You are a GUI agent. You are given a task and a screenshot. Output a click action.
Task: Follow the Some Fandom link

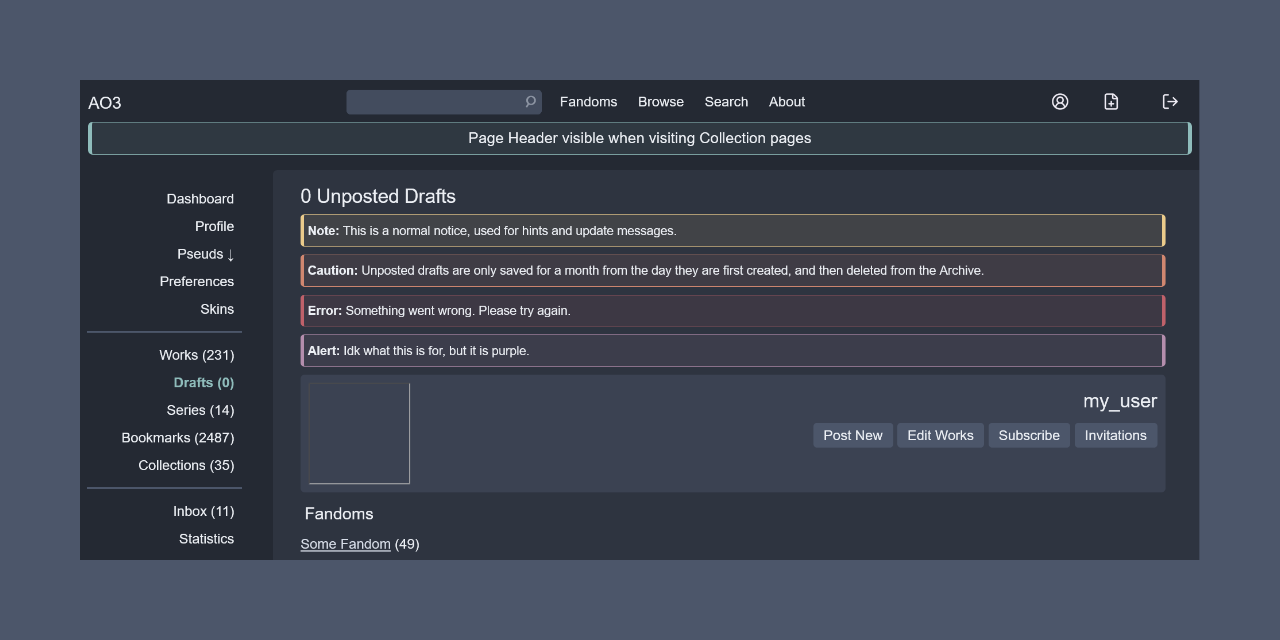click(345, 544)
